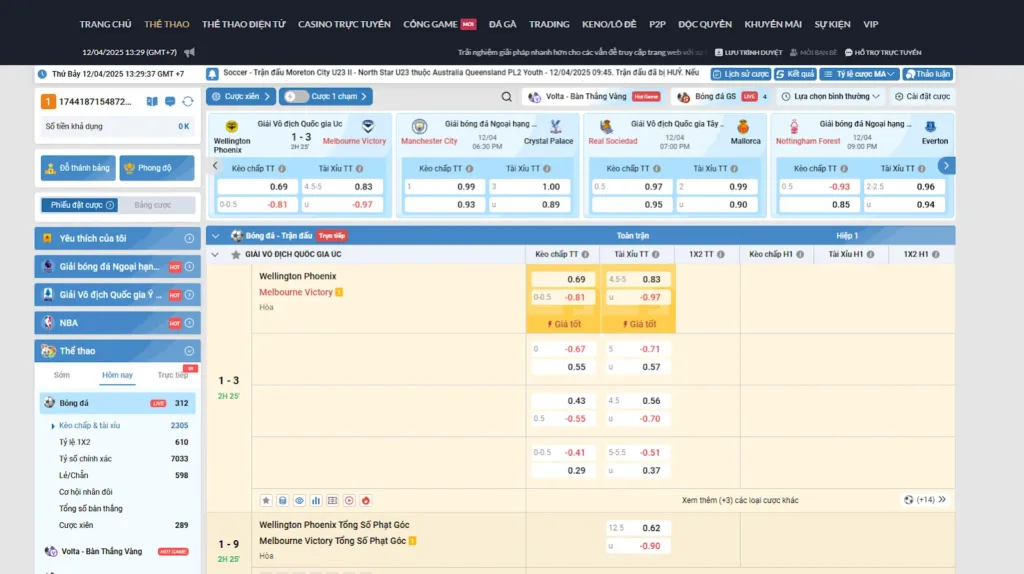Click the notification bell icon beside news ticker
1024x574 pixels.
tap(212, 74)
